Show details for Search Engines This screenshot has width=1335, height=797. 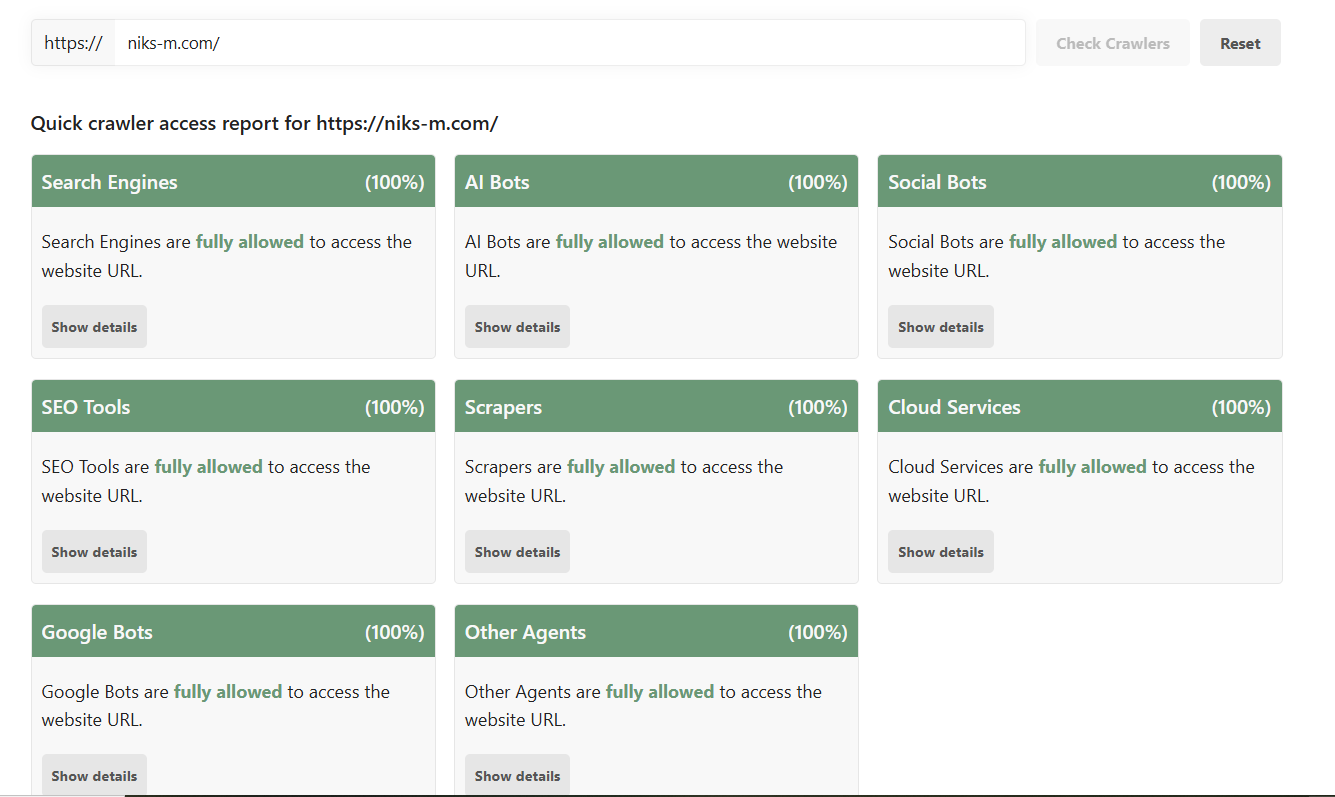coord(94,327)
